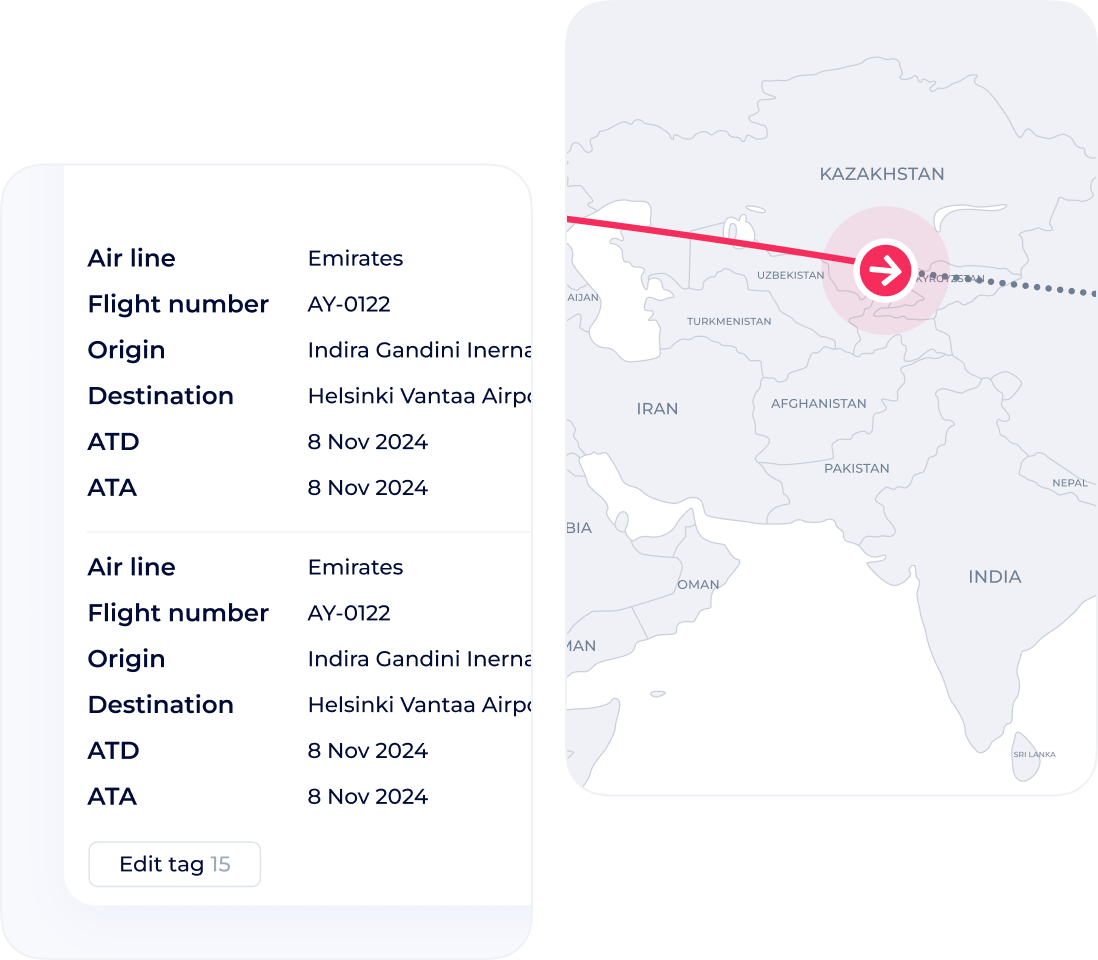Click first flight number AY-0122
This screenshot has width=1098, height=960.
coord(349,304)
